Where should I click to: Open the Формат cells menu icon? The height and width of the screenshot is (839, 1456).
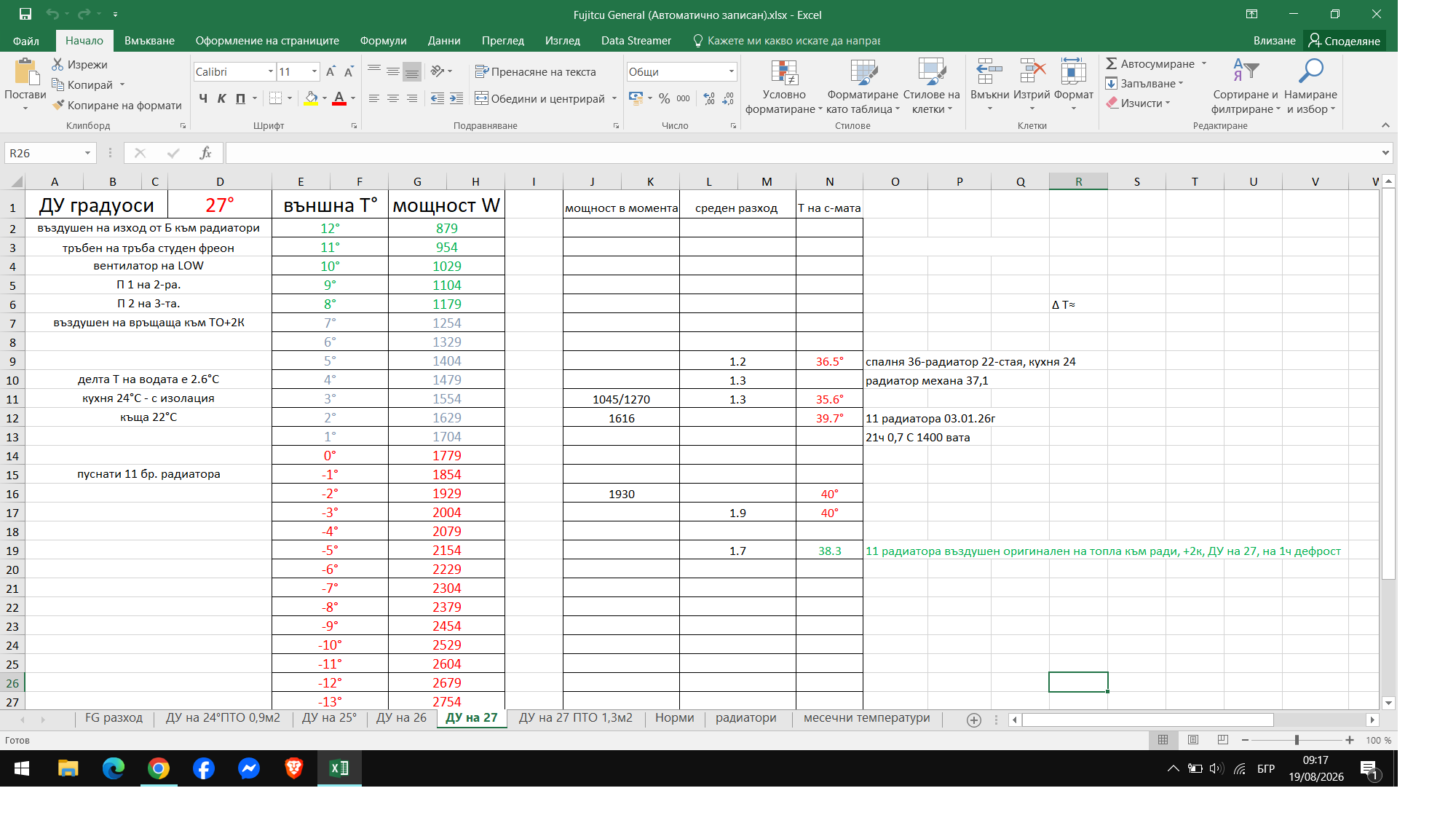tap(1073, 71)
